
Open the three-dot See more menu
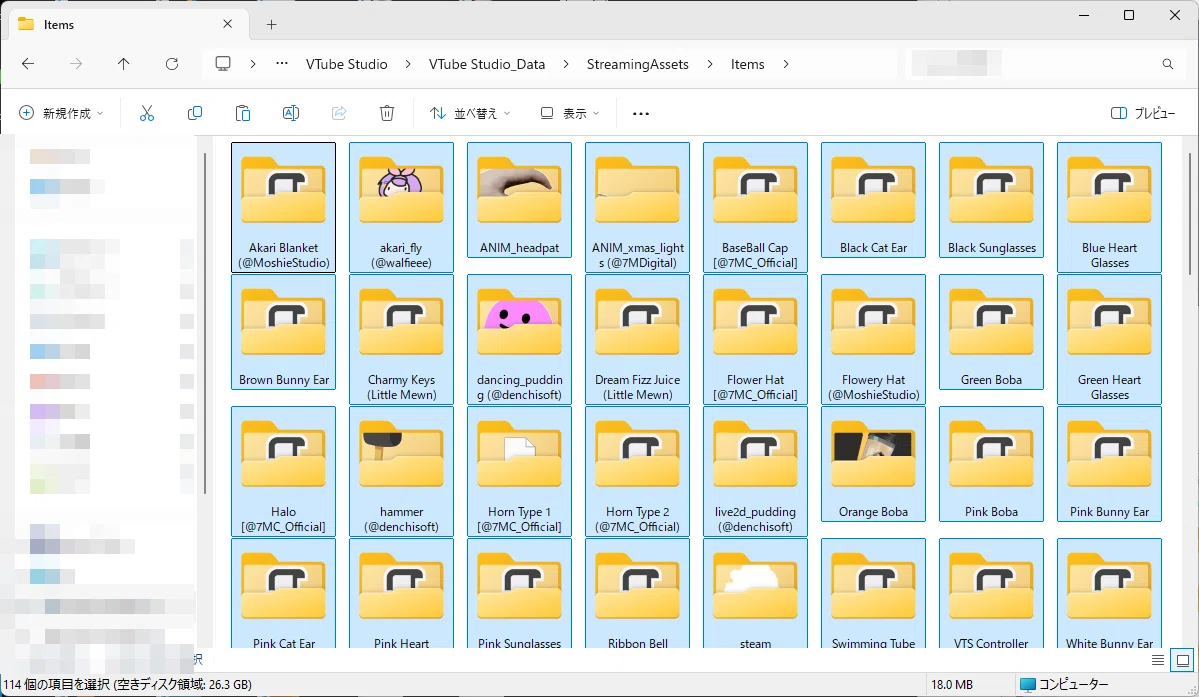(x=641, y=114)
